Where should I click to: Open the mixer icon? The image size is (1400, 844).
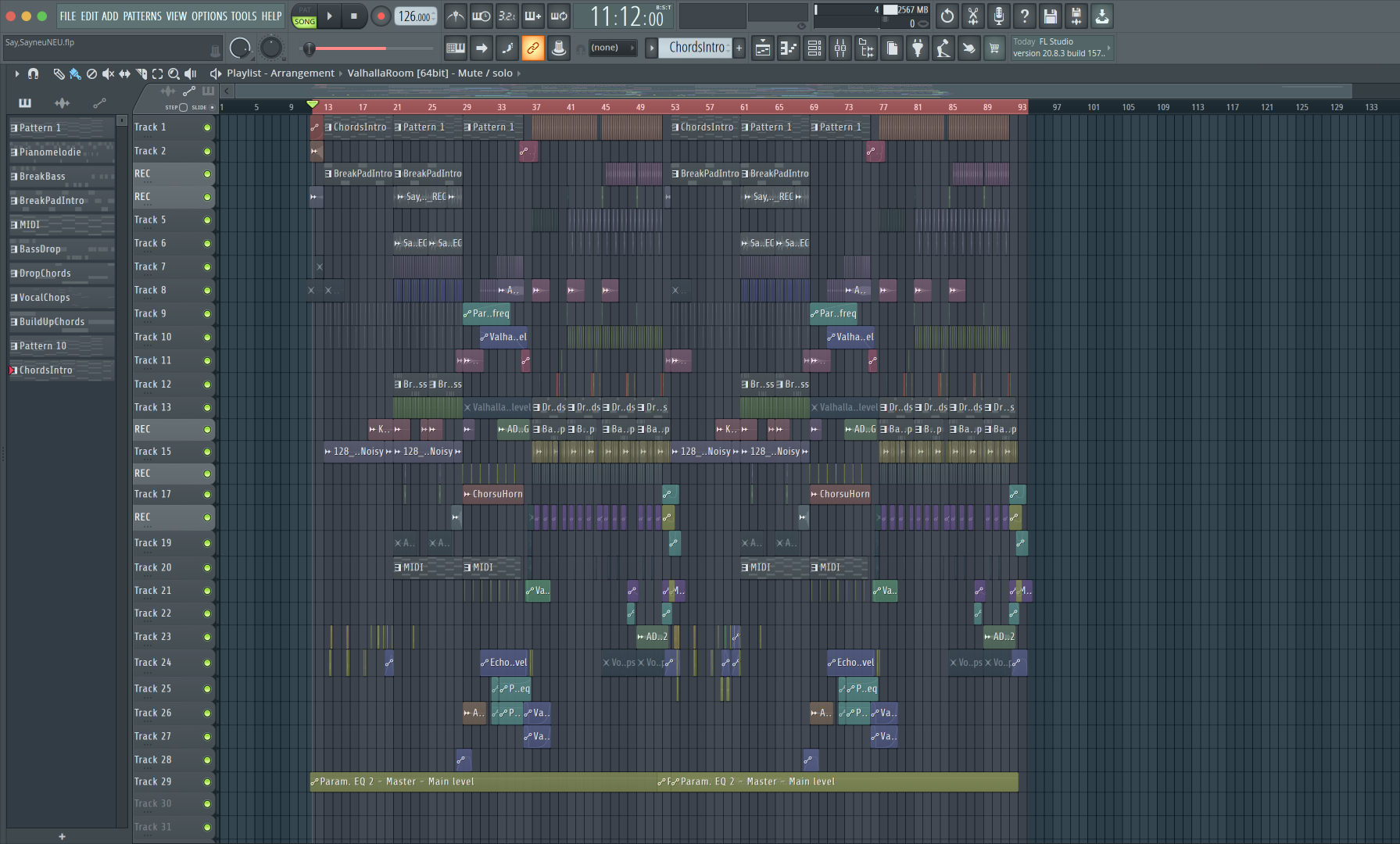pos(840,48)
